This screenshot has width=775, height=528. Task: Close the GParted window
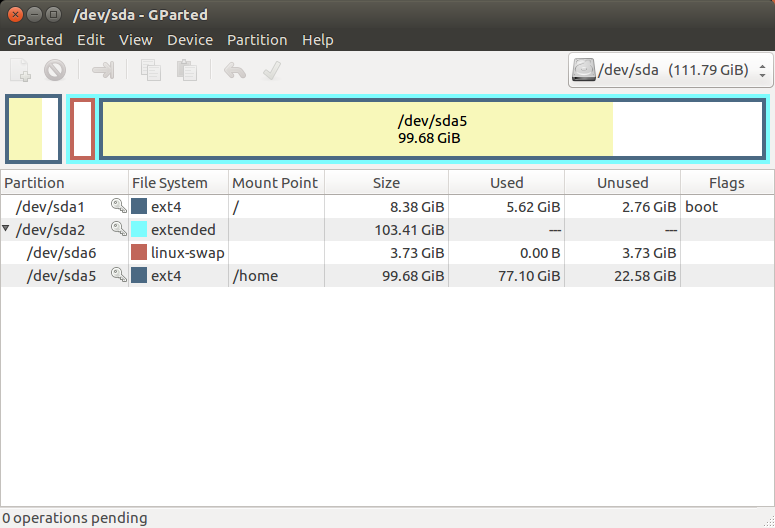(x=15, y=14)
